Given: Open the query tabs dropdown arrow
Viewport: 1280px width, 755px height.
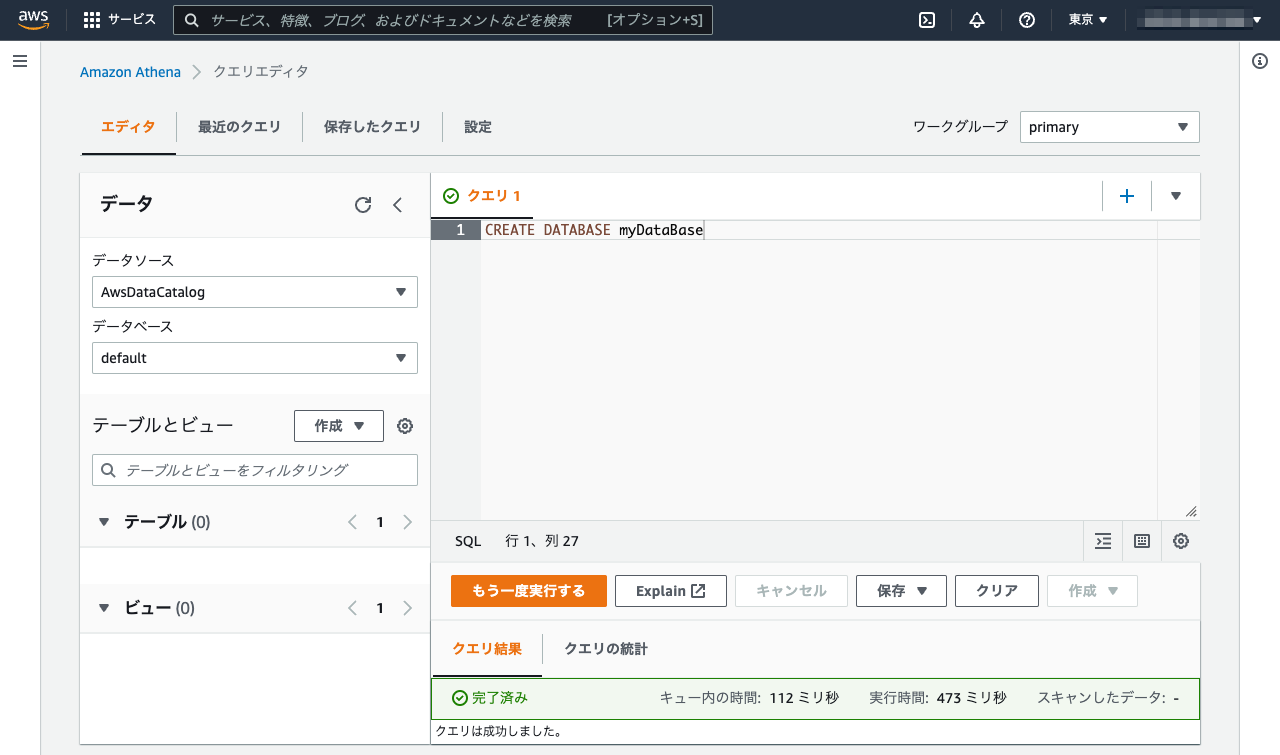Looking at the screenshot, I should [x=1176, y=196].
